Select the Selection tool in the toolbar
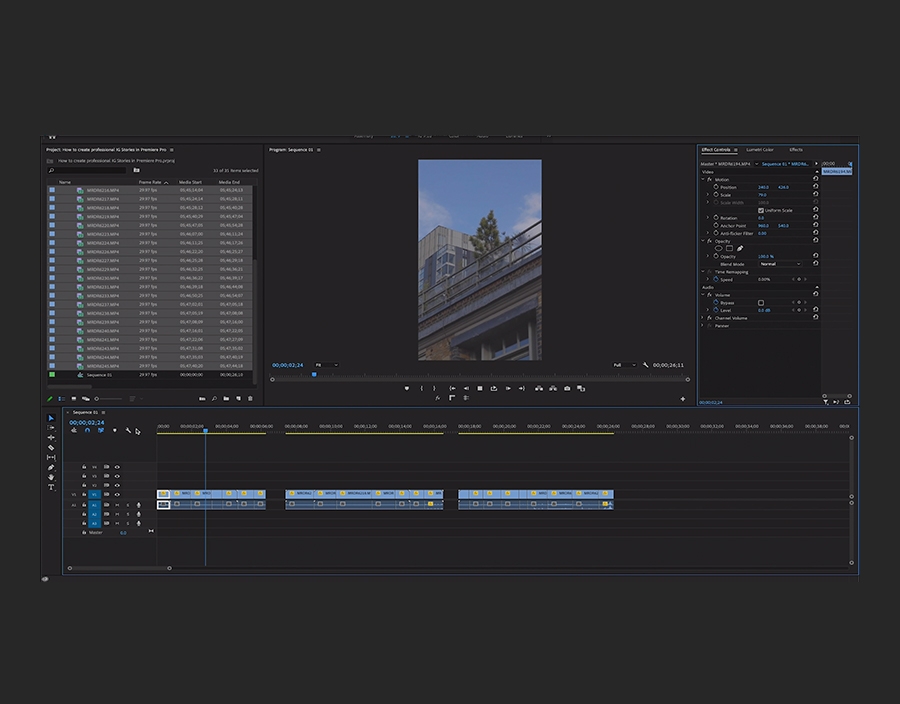Image resolution: width=900 pixels, height=704 pixels. pyautogui.click(x=51, y=418)
